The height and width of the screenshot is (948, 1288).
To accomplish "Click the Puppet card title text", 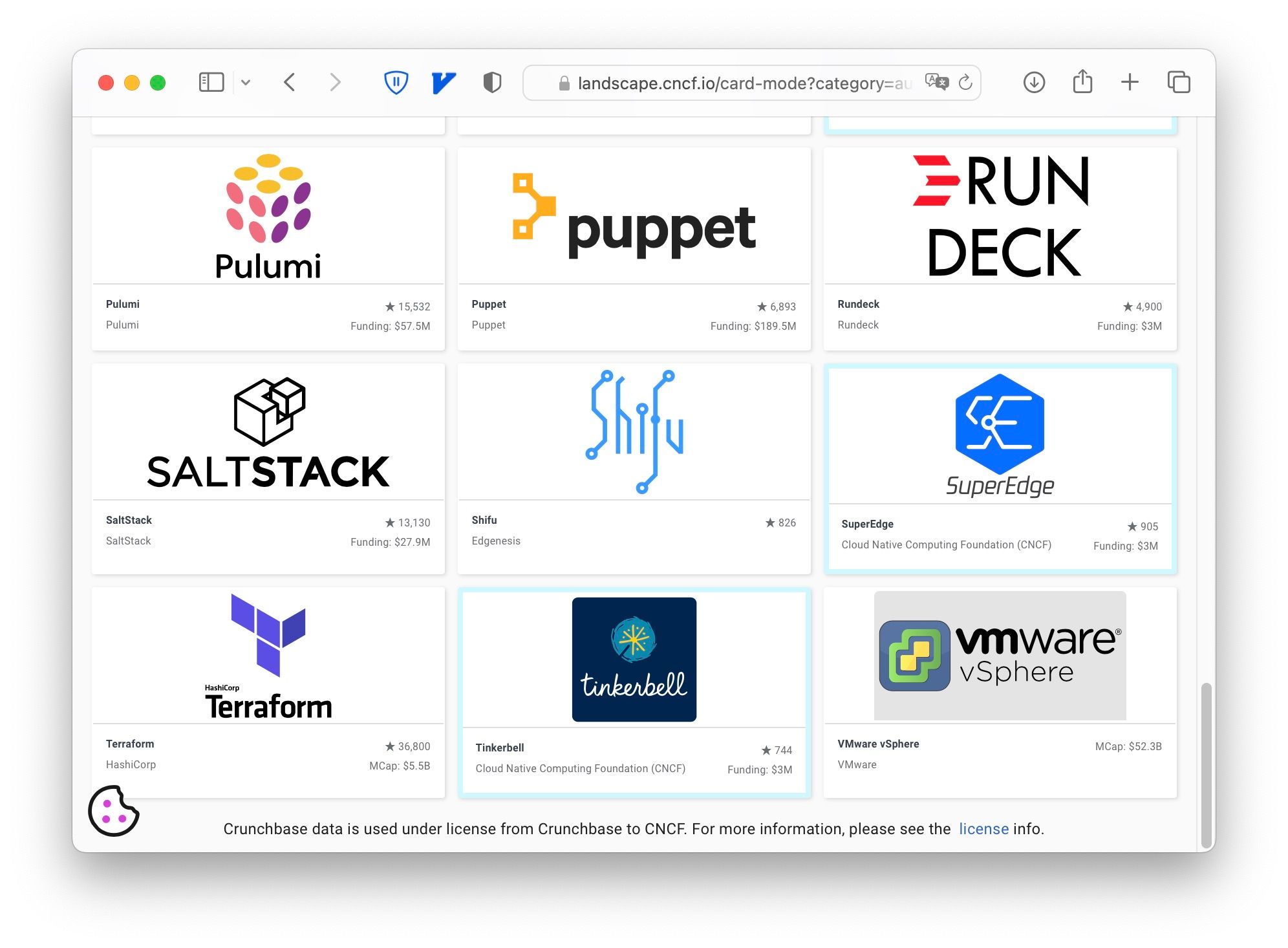I will tap(489, 304).
